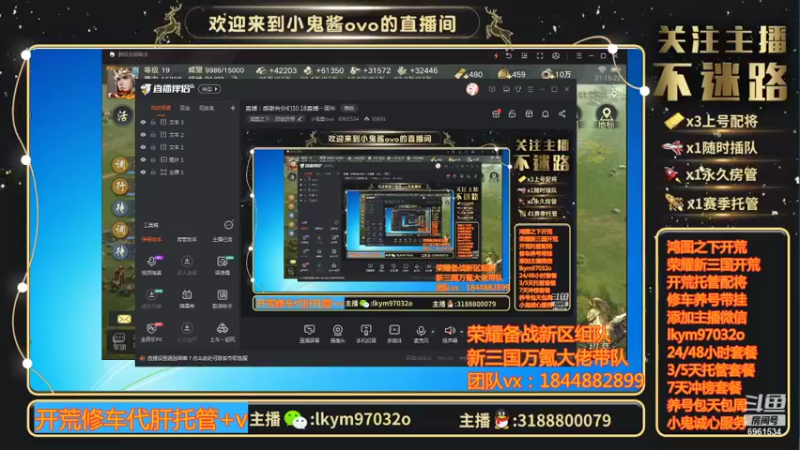Expand mode pill next to 直播伴侣 logo
The height and width of the screenshot is (450, 800).
pyautogui.click(x=210, y=89)
